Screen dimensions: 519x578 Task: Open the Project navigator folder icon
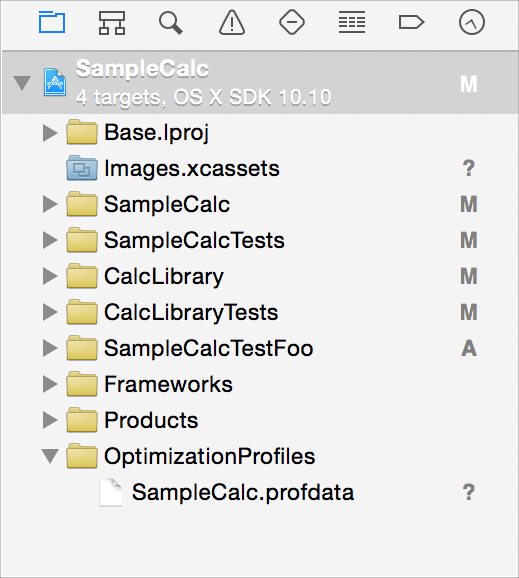coord(52,22)
